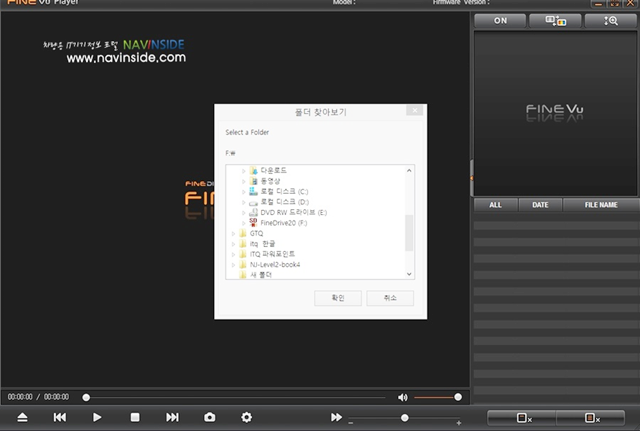Screen dimensions: 640x431
Task: Expand ITQ 파워포인트 folder node
Action: tap(233, 254)
